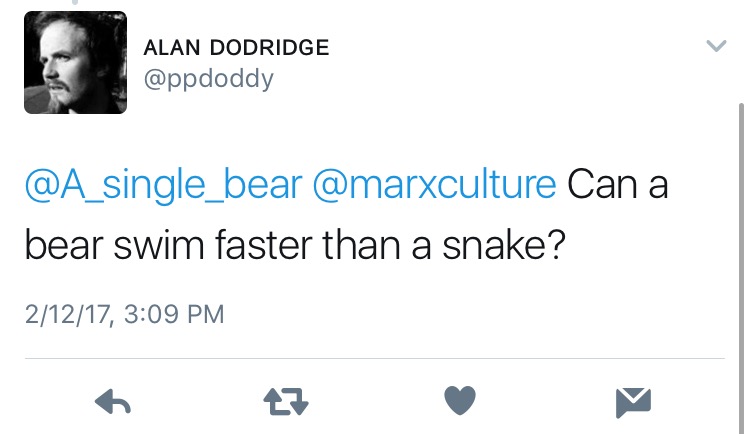
Task: Click the word "bear" in the tweet's second line
Action: [60, 244]
